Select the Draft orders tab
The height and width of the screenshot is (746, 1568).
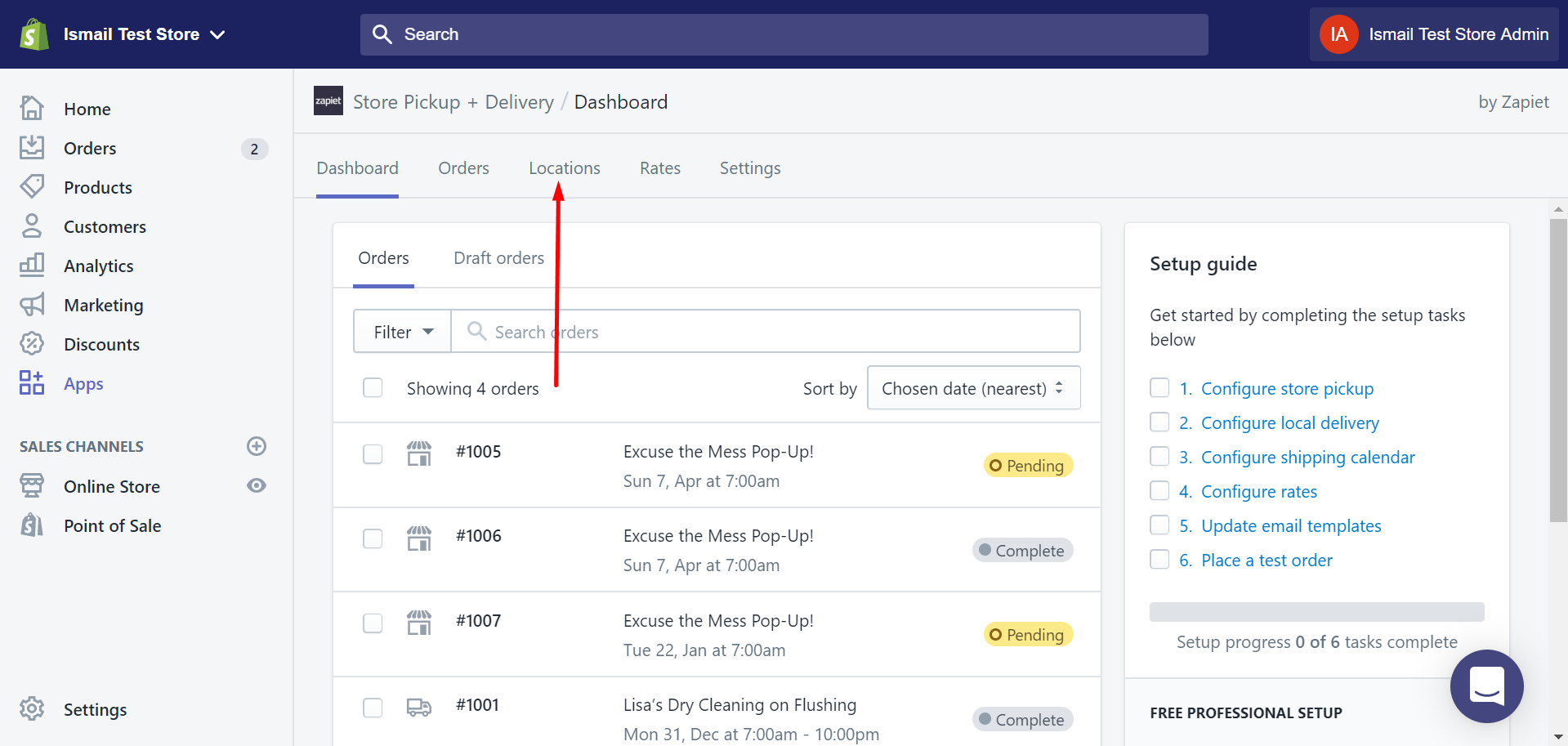tap(498, 258)
